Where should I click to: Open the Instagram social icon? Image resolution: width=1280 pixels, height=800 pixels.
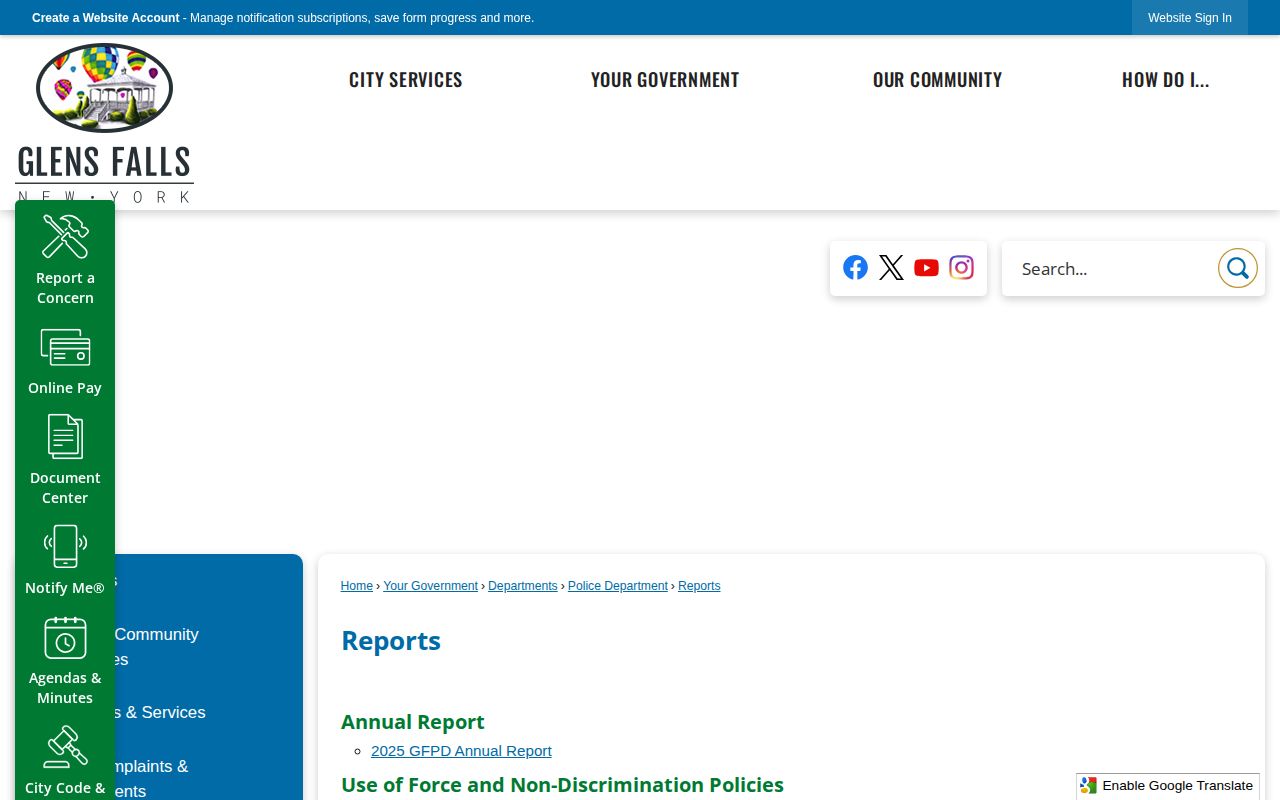pos(961,267)
